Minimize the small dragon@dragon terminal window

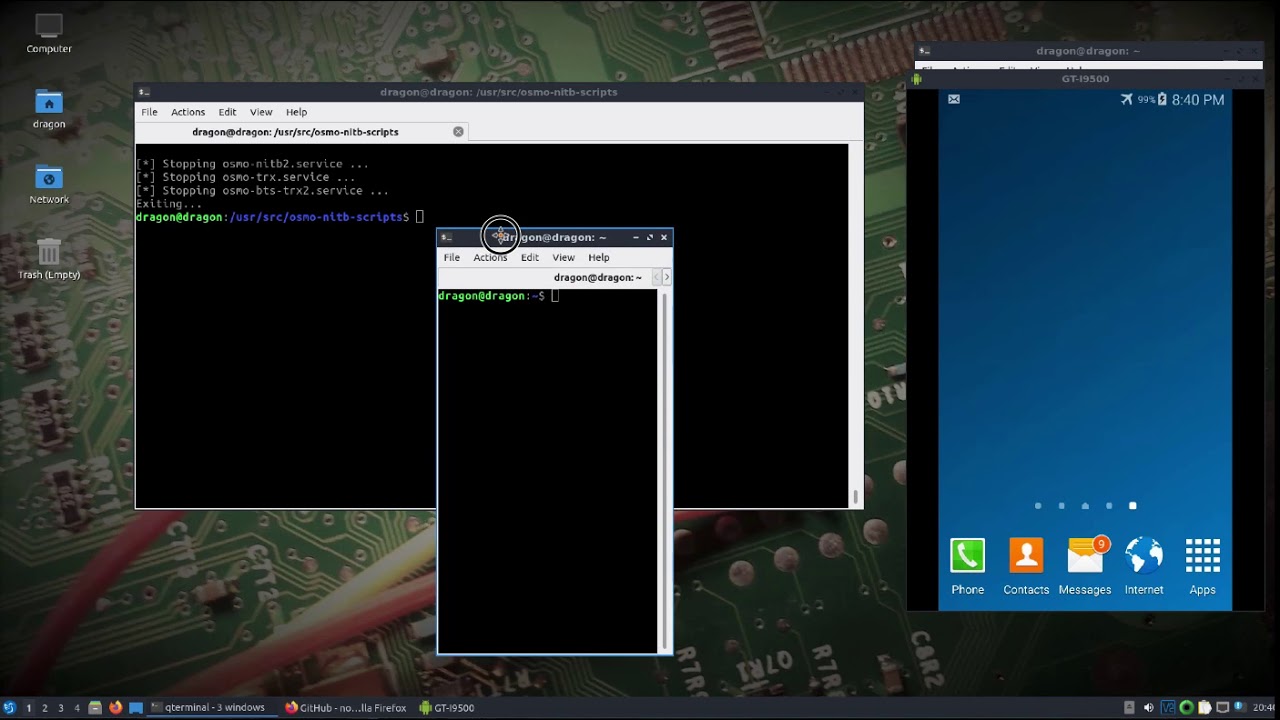(636, 237)
